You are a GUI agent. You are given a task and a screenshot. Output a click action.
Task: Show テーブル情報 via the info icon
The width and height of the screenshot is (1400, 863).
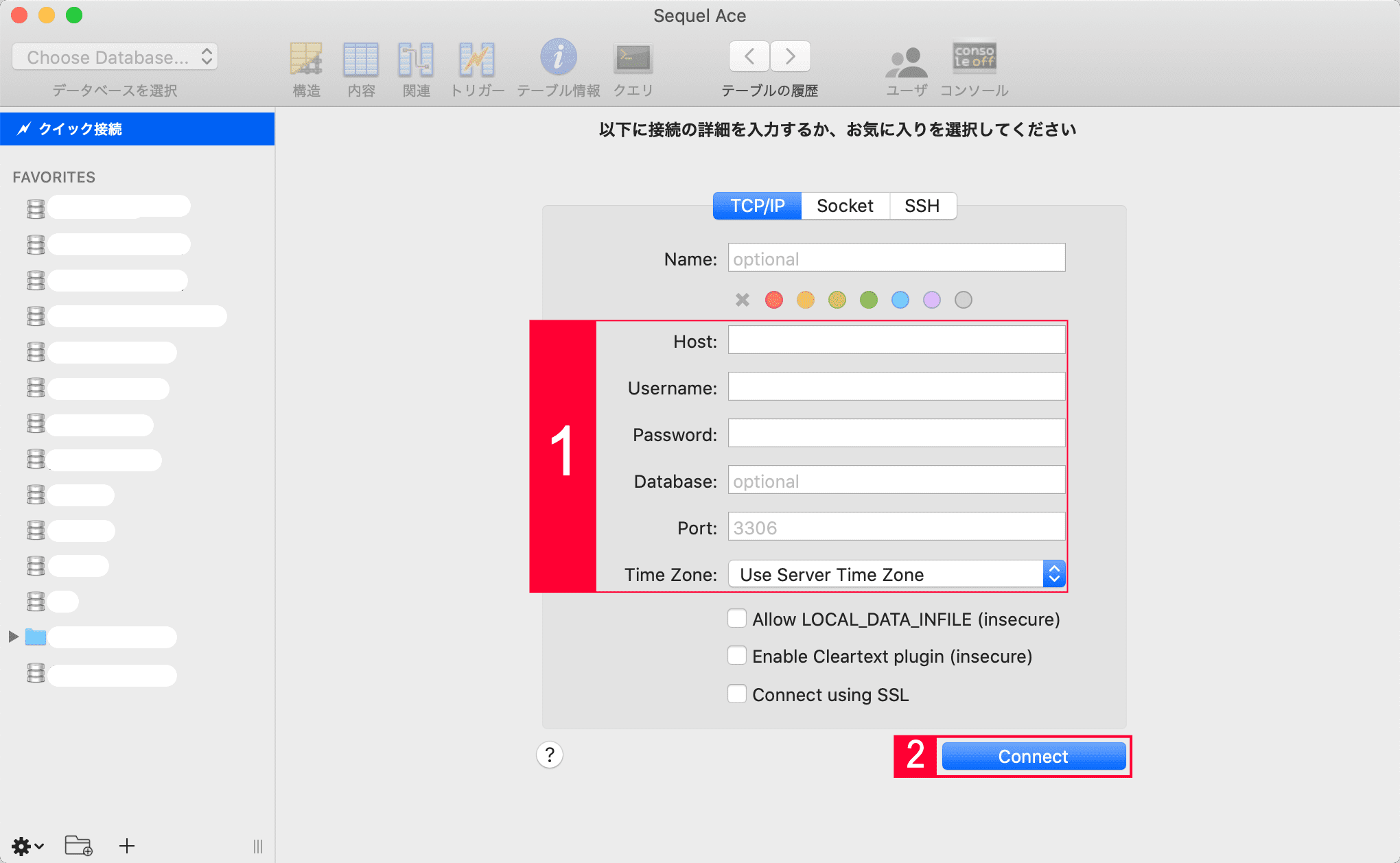point(558,58)
